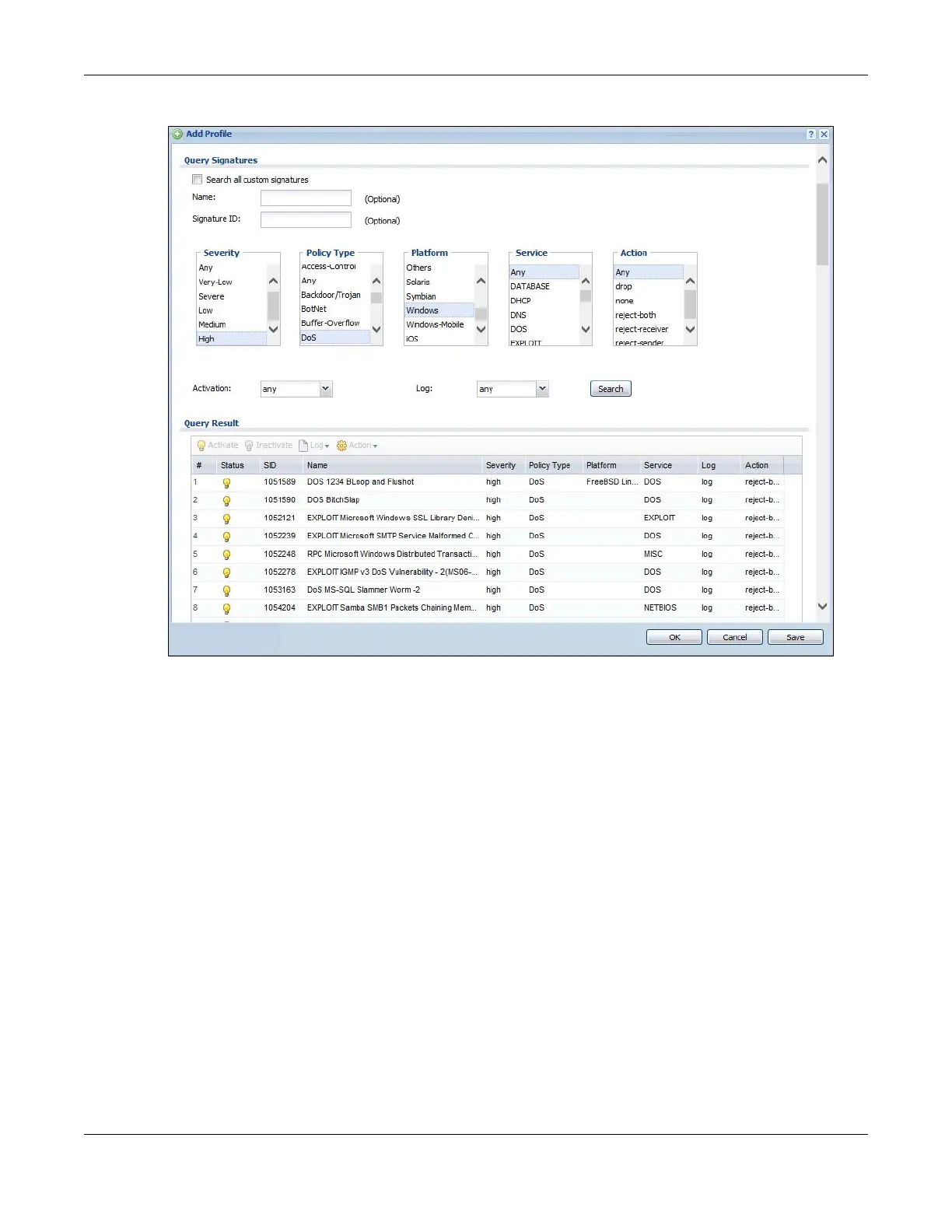Image resolution: width=952 pixels, height=1232 pixels.
Task: Click status bulb for SID 1052278
Action: [x=226, y=572]
